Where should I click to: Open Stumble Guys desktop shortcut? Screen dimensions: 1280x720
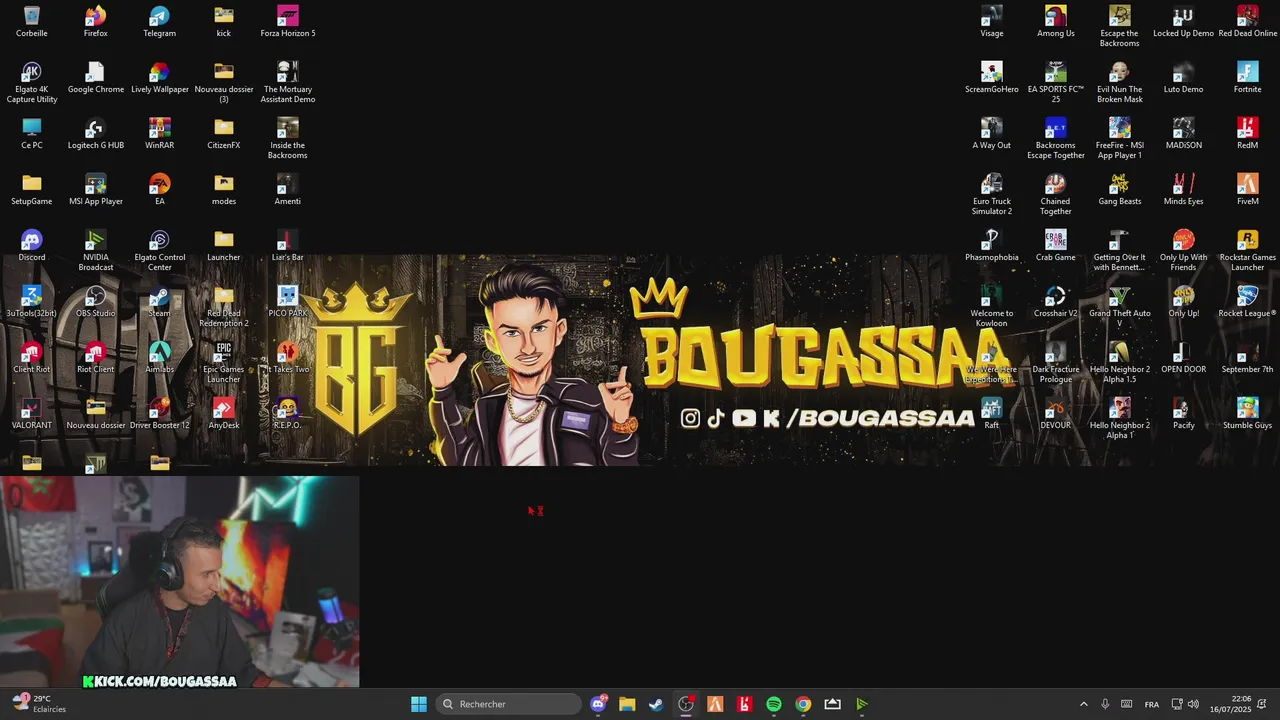1248,414
